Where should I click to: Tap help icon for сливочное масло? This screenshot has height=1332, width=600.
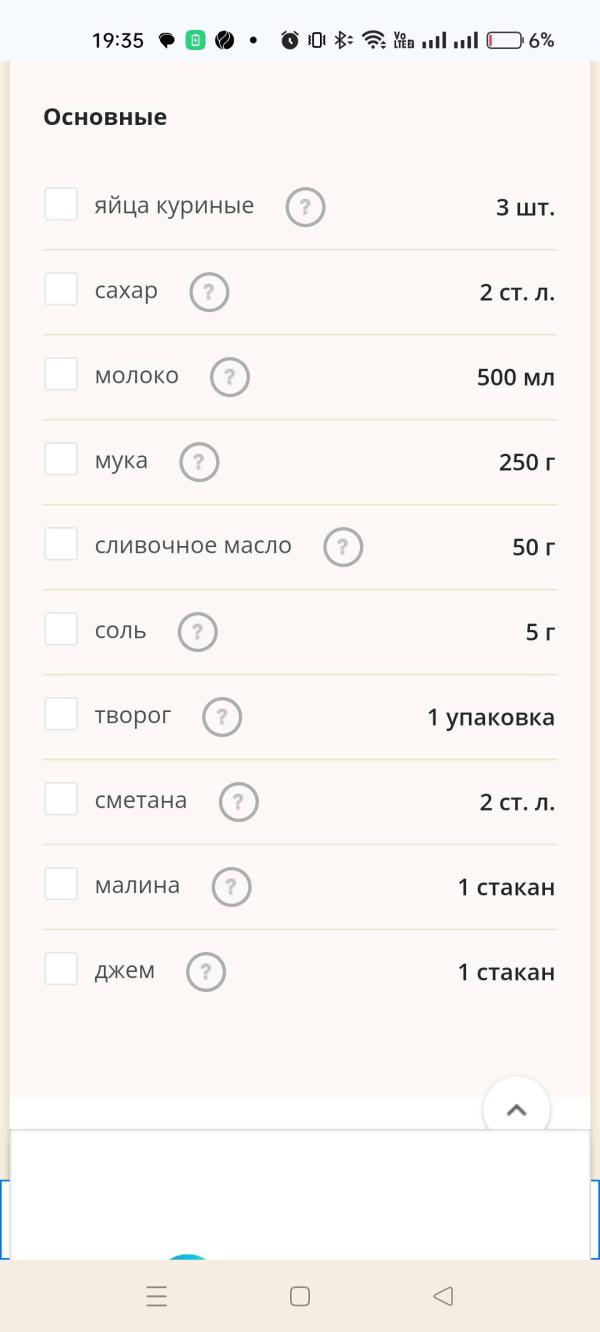tap(343, 548)
